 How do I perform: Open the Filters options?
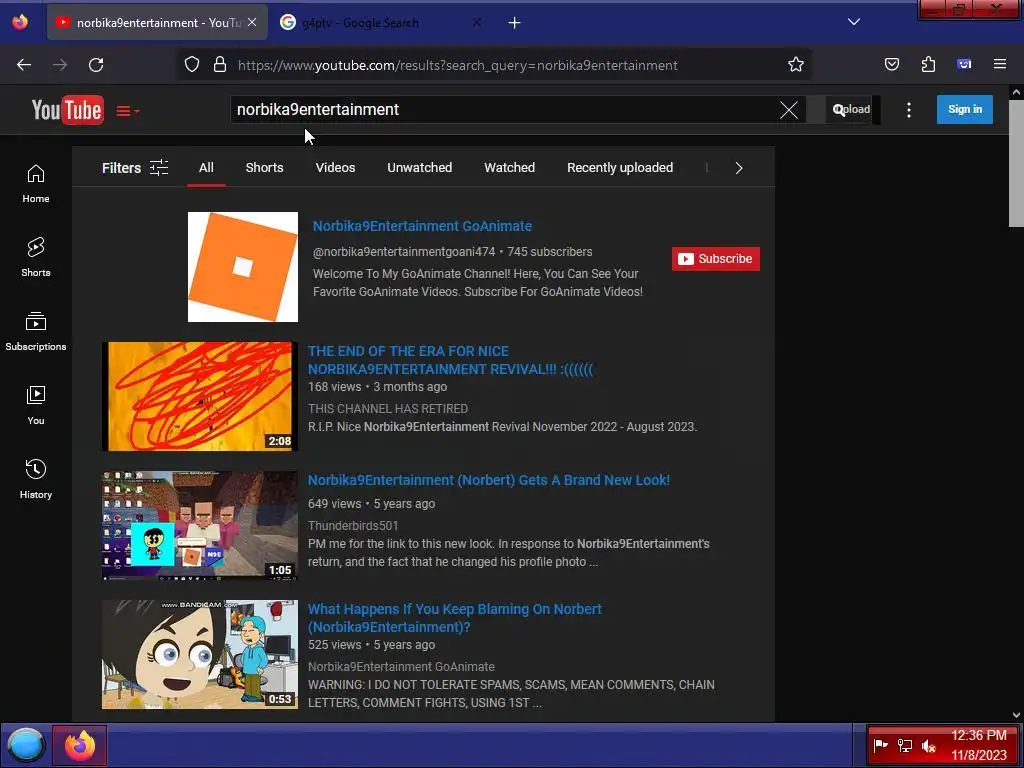pyautogui.click(x=135, y=168)
